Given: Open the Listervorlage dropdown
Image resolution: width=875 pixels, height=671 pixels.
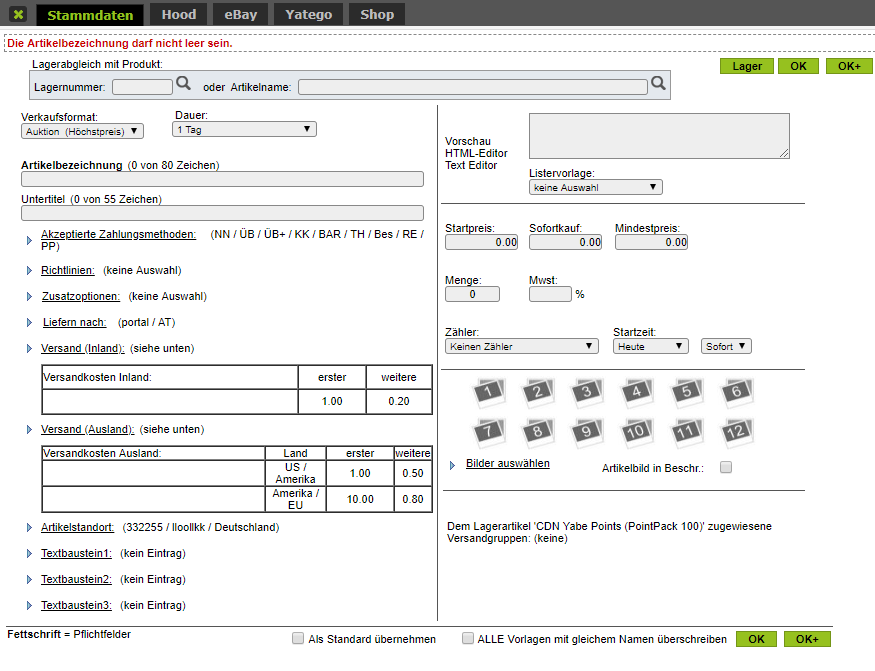Looking at the screenshot, I should (595, 188).
